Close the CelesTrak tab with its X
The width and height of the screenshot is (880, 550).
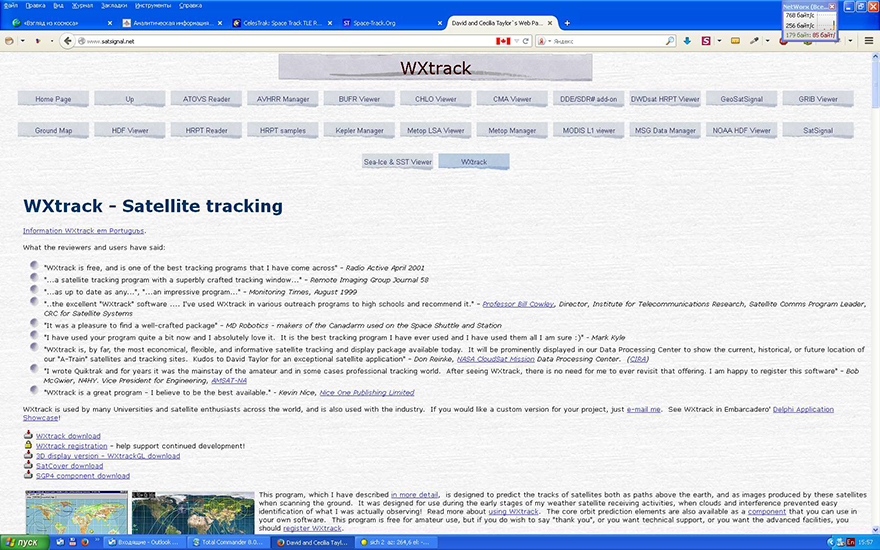(x=330, y=23)
